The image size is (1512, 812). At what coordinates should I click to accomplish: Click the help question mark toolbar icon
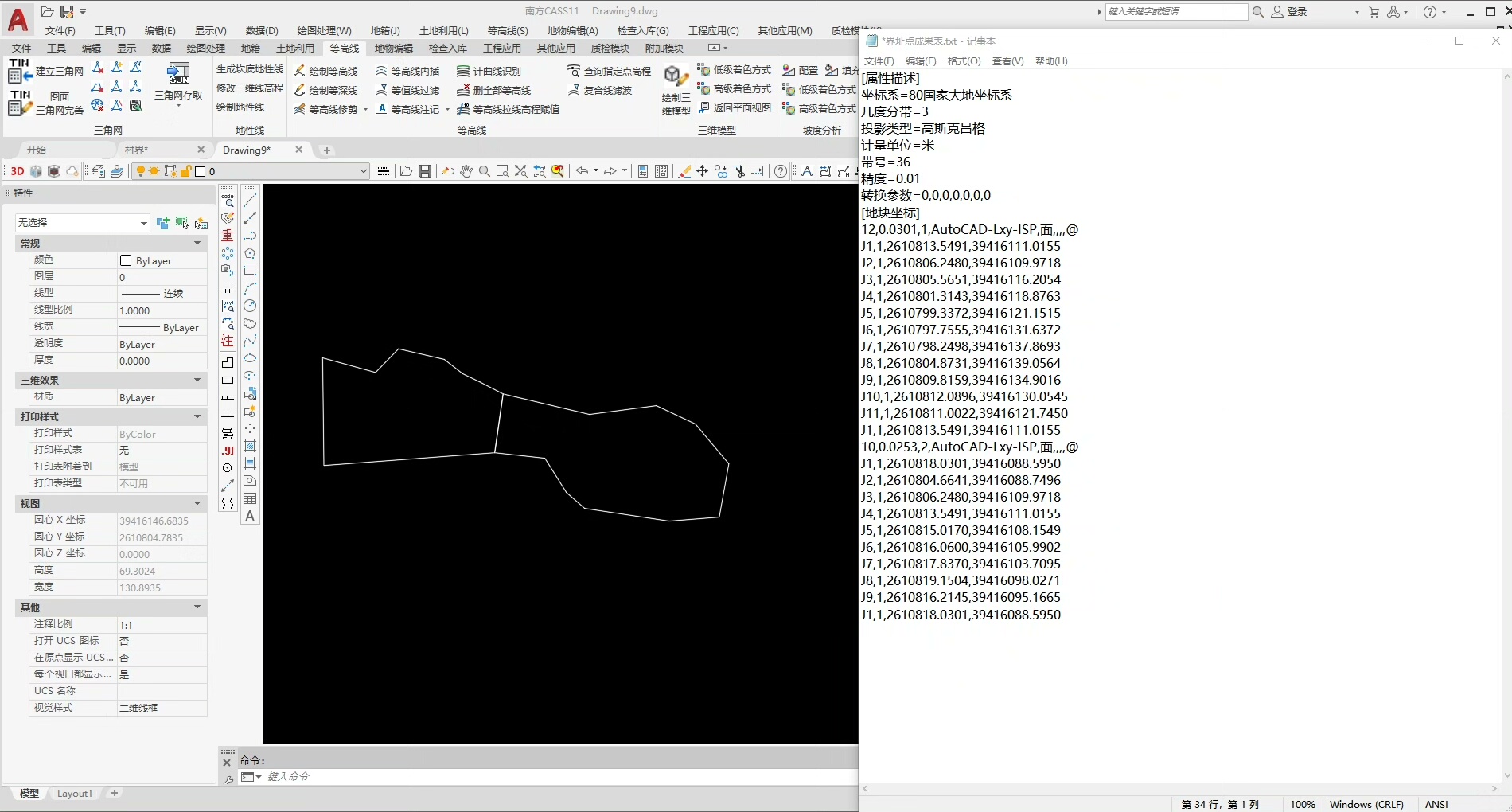[781, 171]
